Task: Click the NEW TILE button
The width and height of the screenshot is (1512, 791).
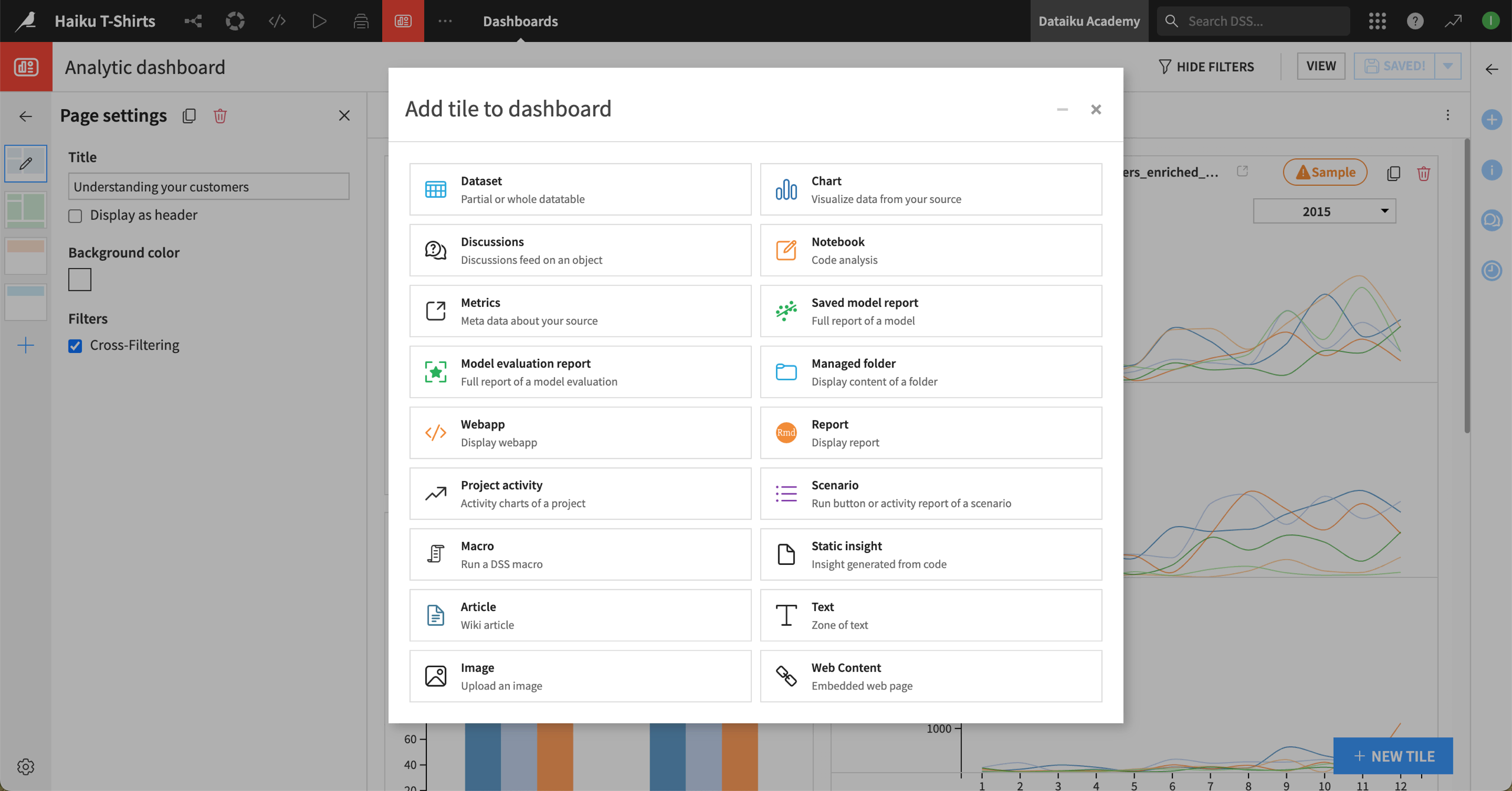Action: click(1394, 756)
